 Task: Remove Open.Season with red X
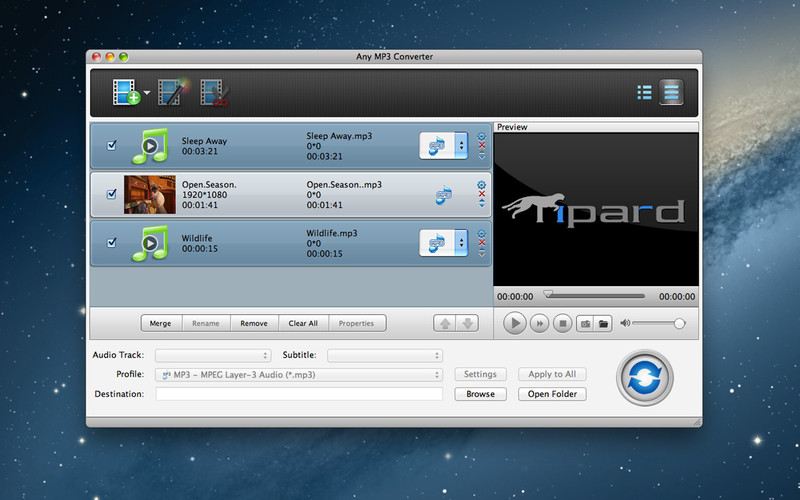(482, 194)
